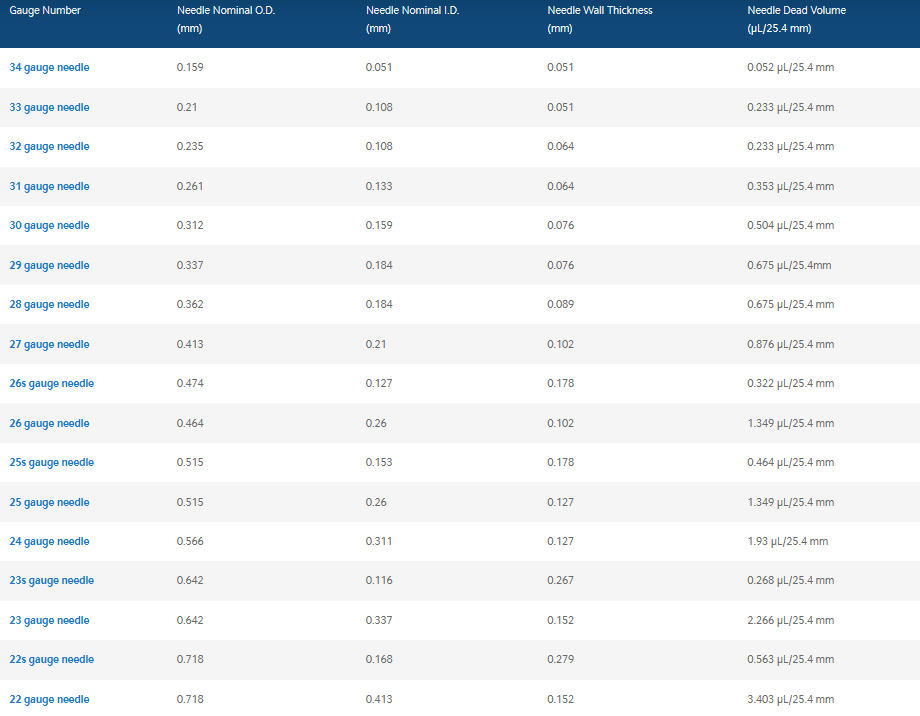Select the 0.268 µL/25.4 mm dead volume

pyautogui.click(x=790, y=580)
